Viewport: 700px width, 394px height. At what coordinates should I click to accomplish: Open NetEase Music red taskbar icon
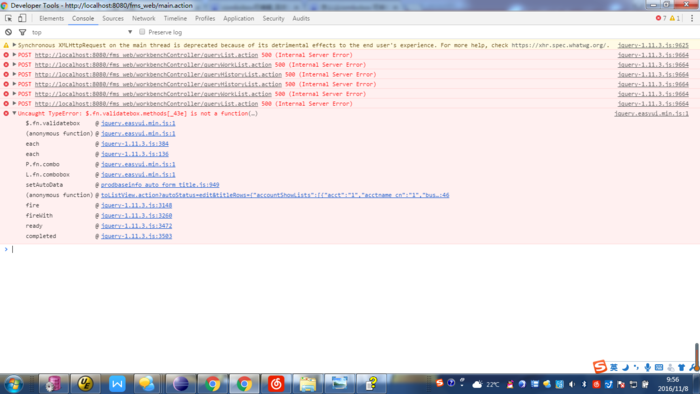[x=276, y=384]
